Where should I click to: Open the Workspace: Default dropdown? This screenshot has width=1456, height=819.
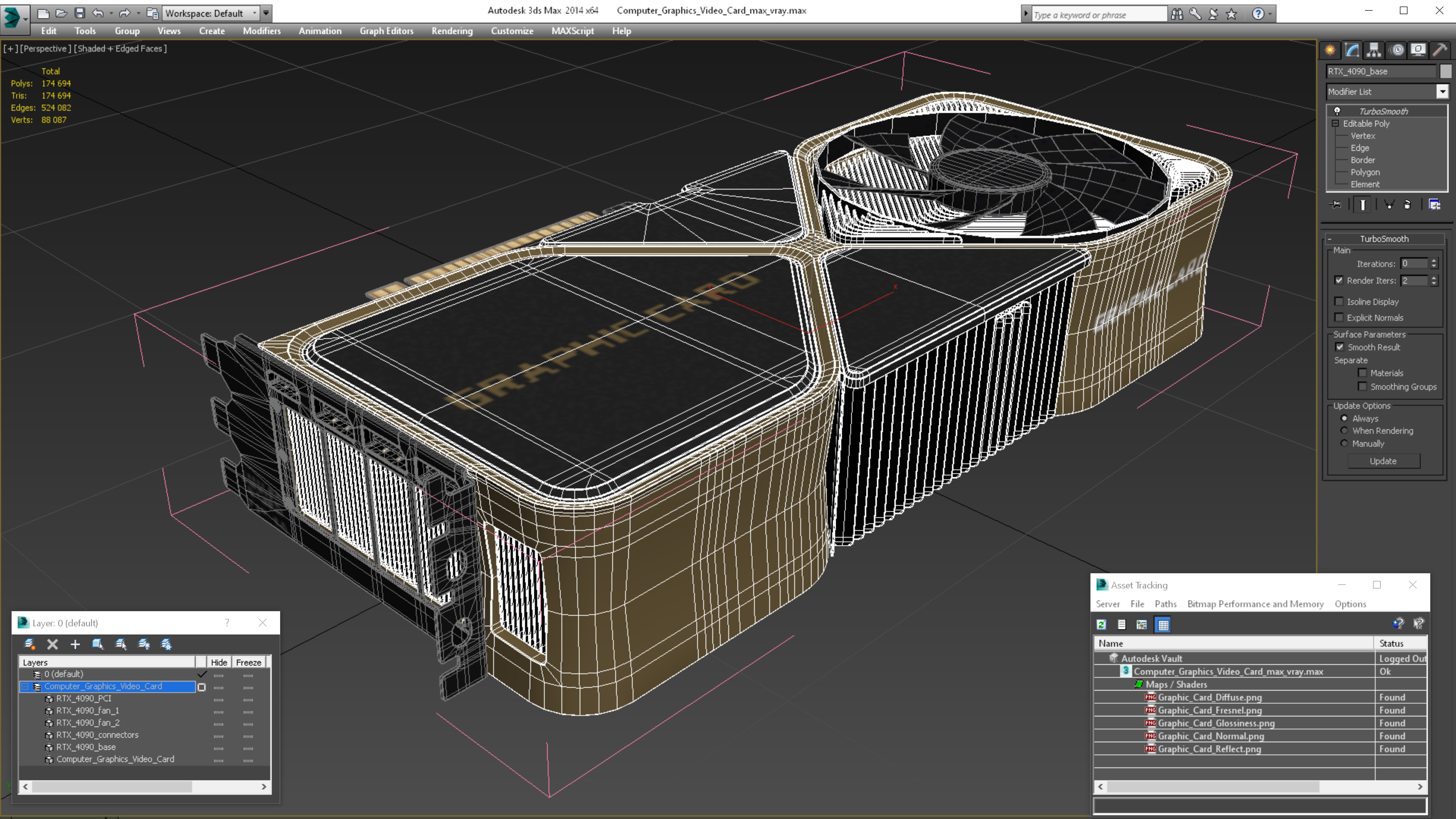(210, 13)
